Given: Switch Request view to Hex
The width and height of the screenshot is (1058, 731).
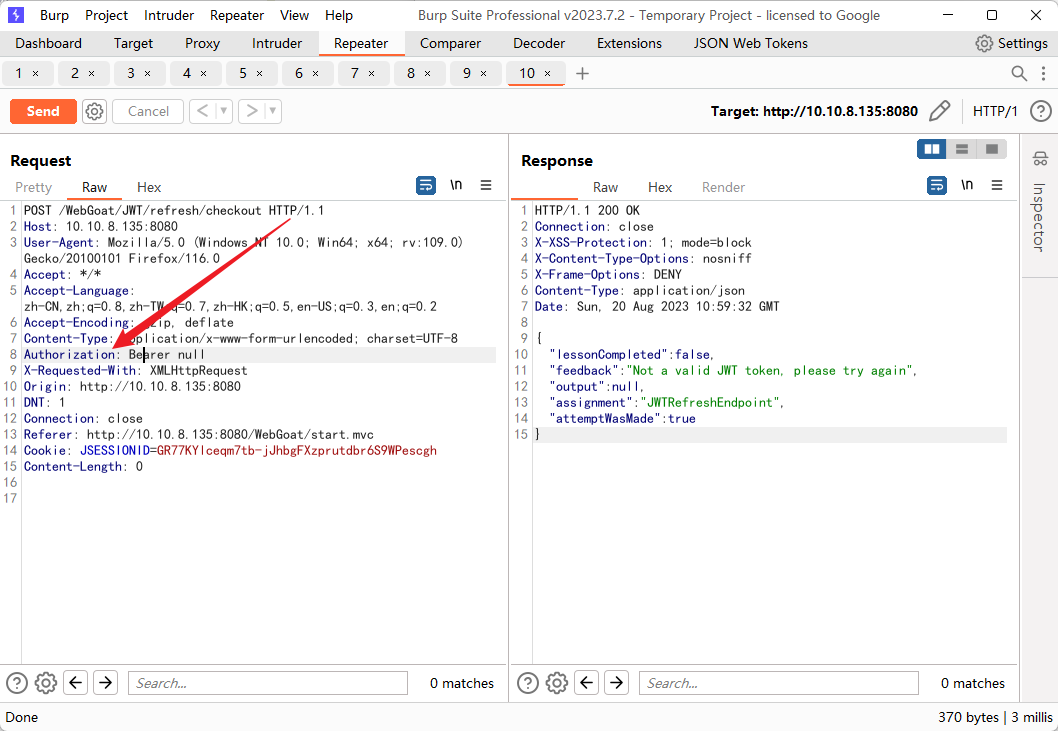Looking at the screenshot, I should [149, 187].
